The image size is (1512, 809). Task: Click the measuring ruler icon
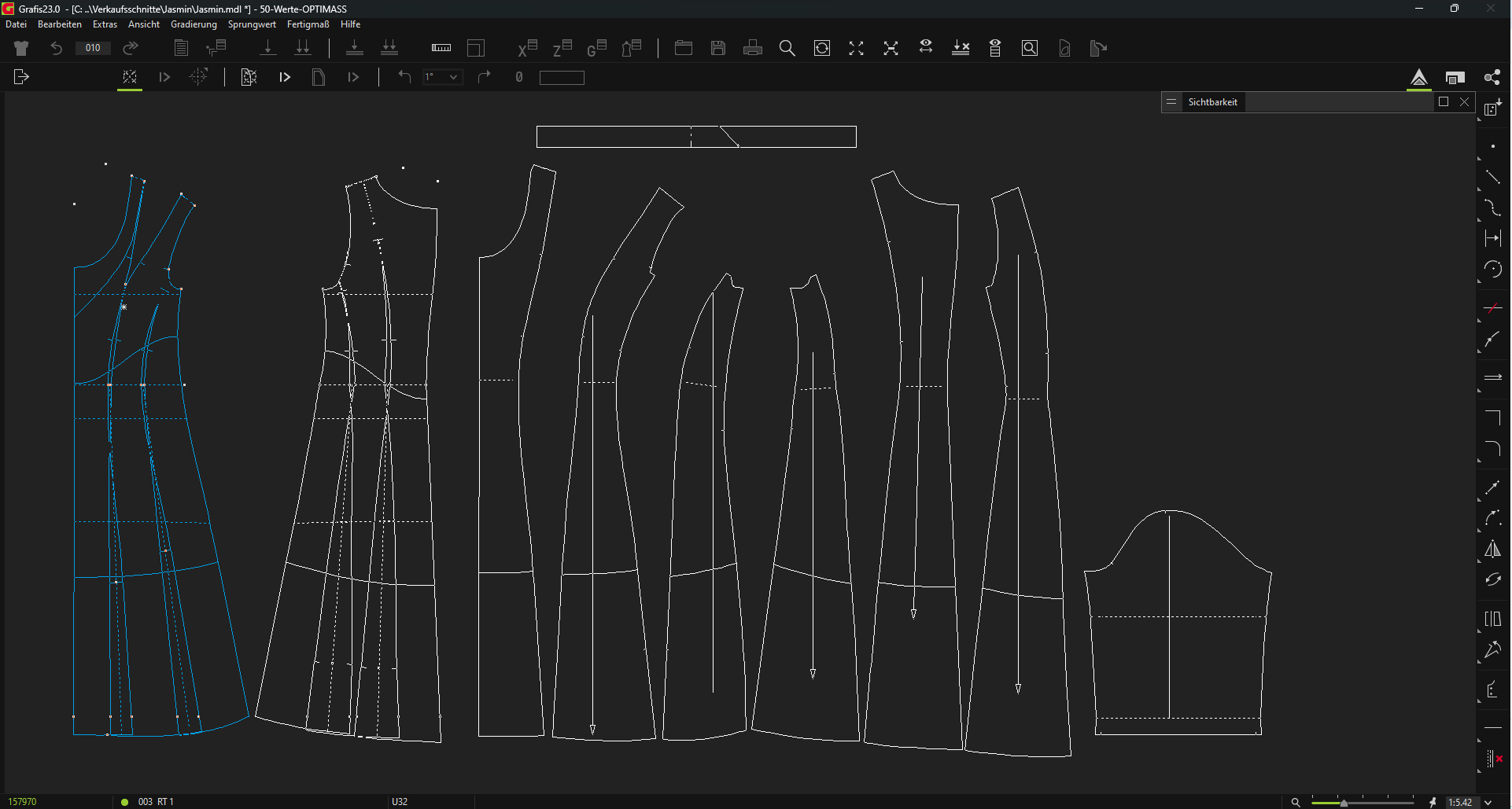point(441,49)
